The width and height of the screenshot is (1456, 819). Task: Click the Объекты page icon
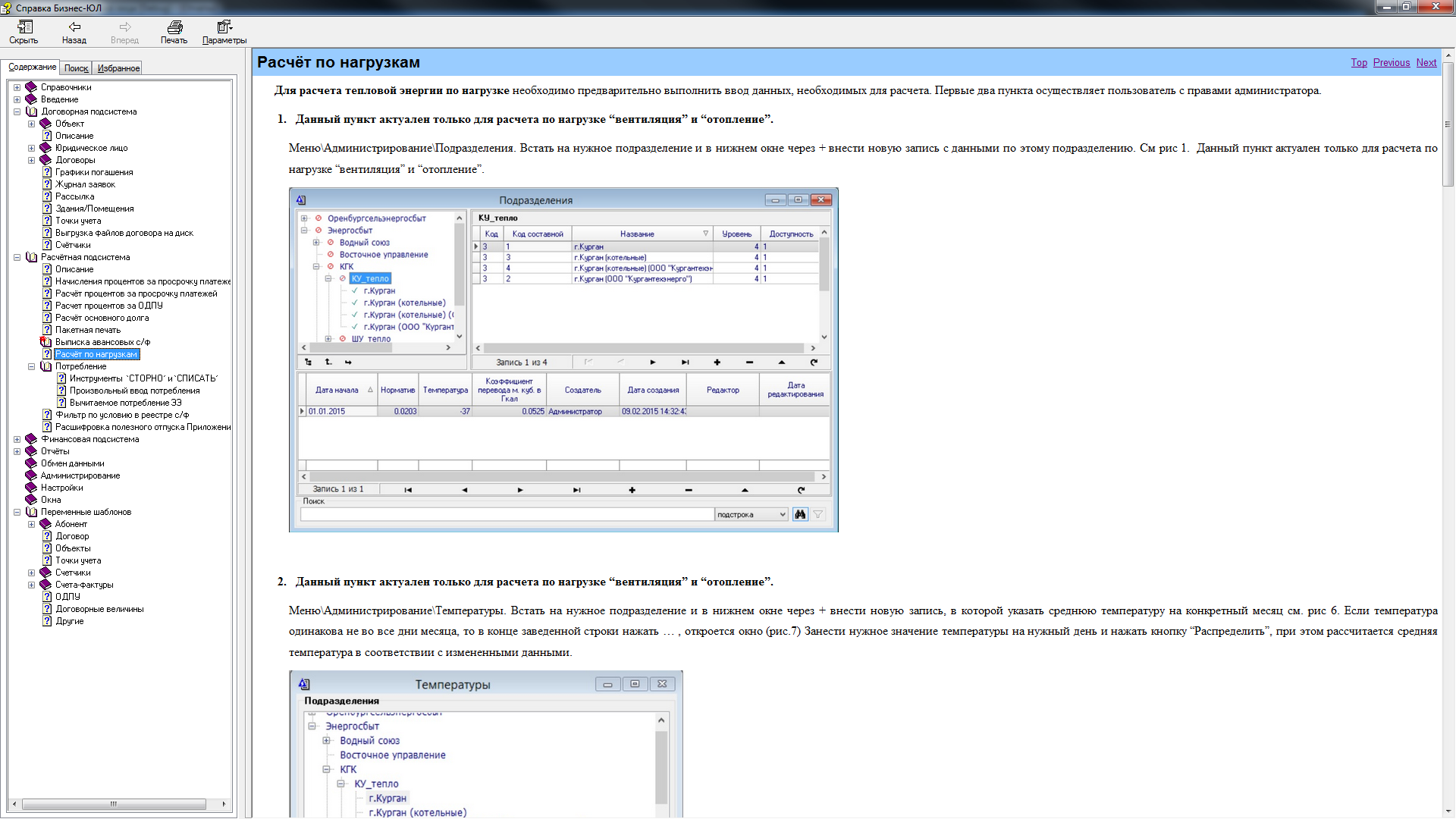click(47, 548)
